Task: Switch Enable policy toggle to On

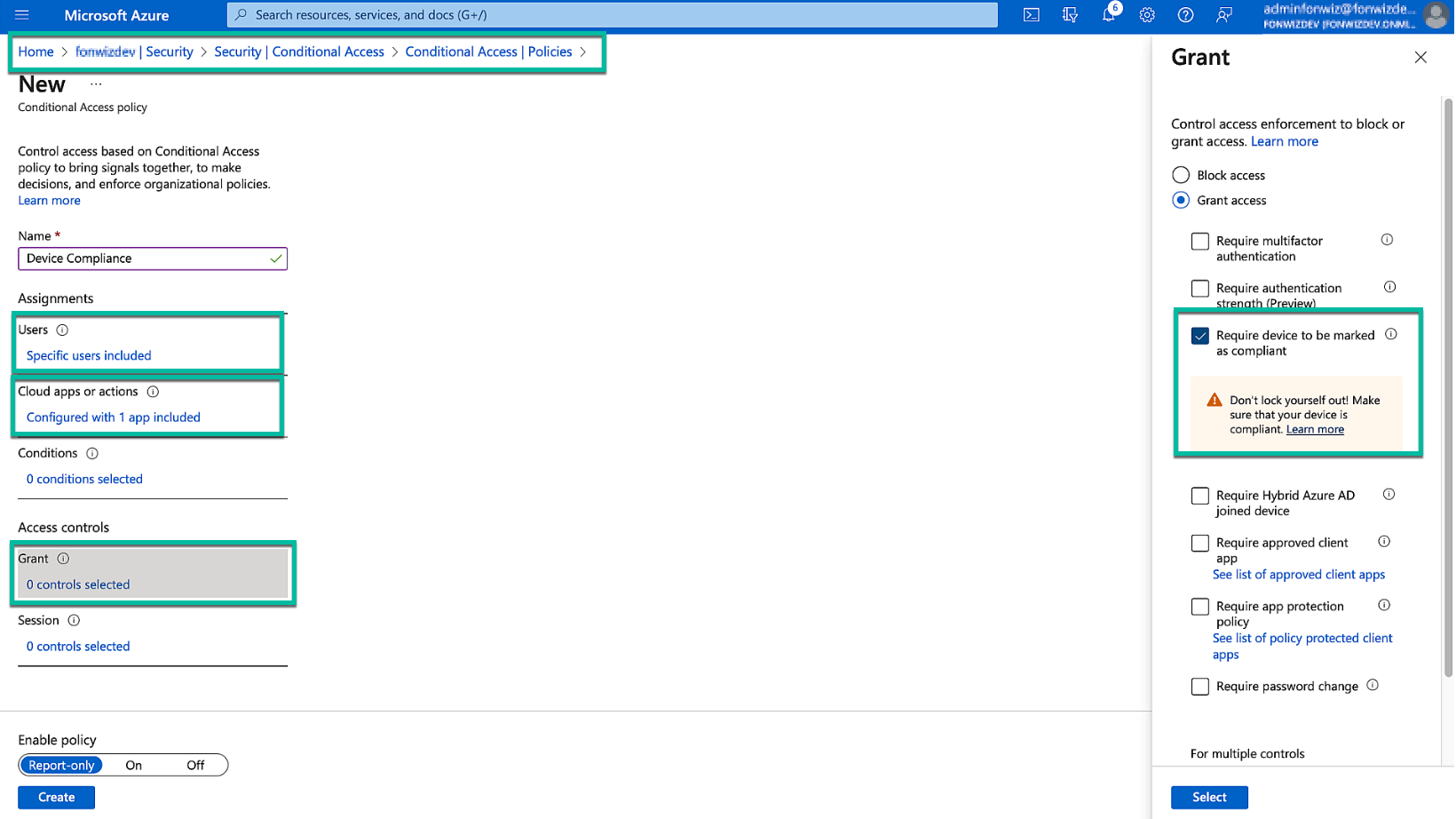Action: (134, 765)
